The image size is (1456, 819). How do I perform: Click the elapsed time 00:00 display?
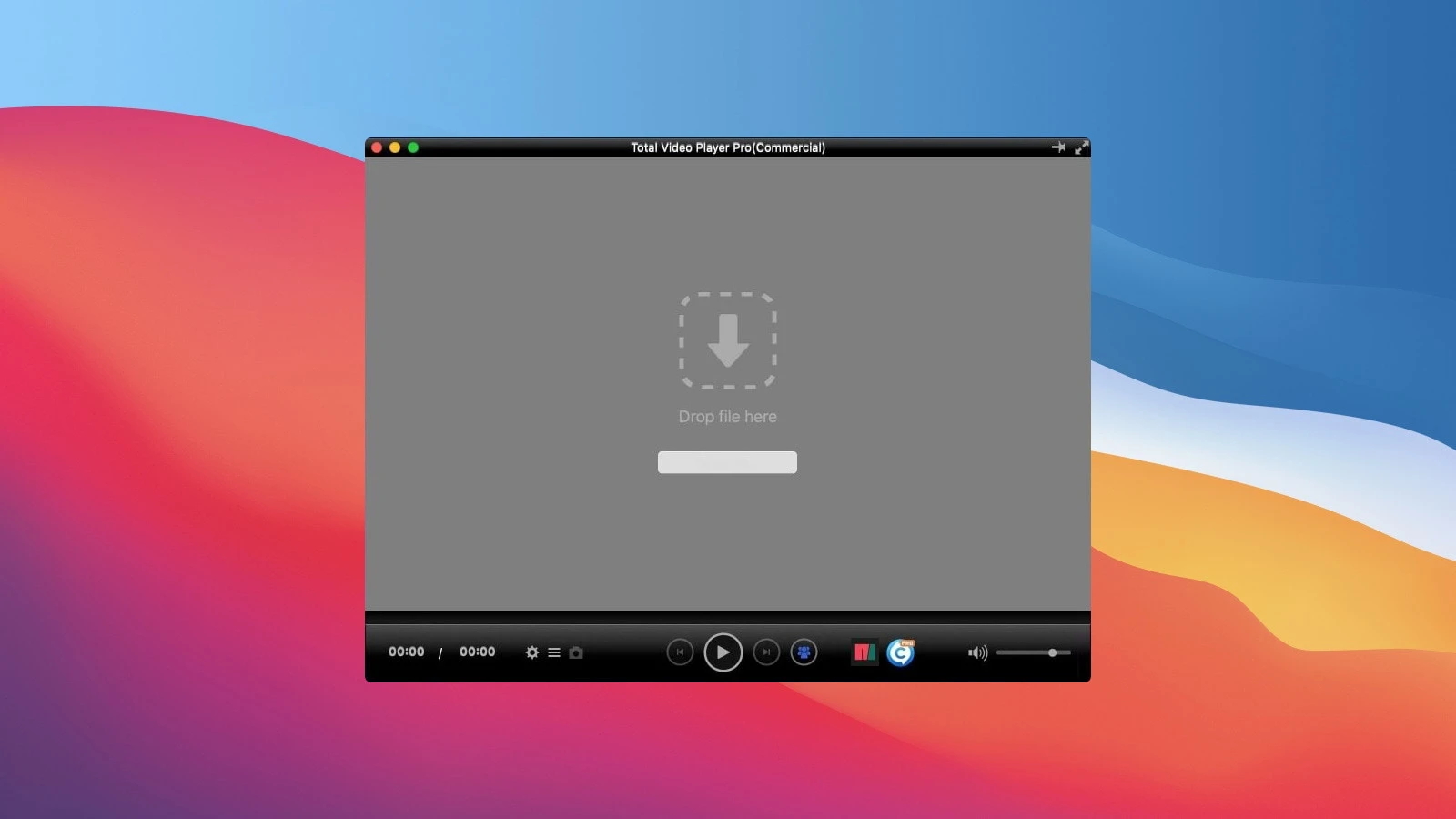pos(406,652)
